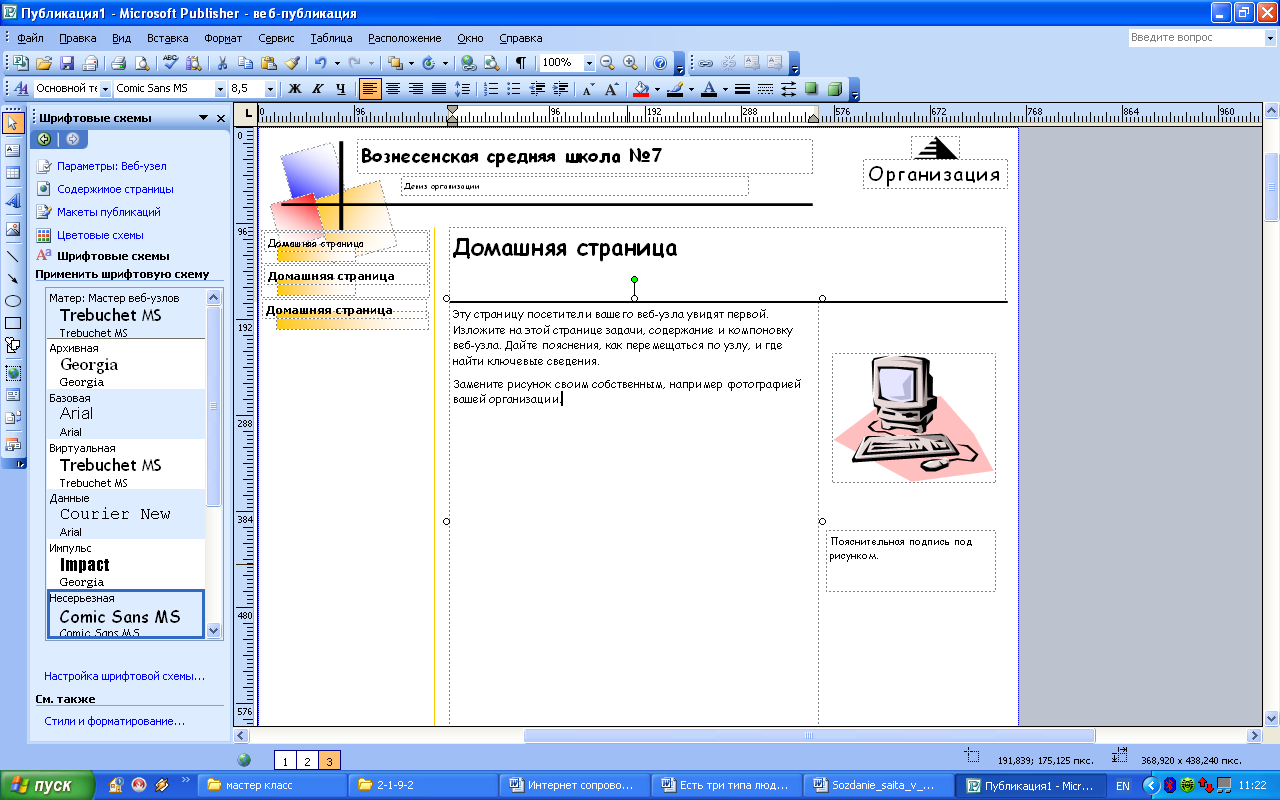Activate the Format Painter brush

(292, 62)
